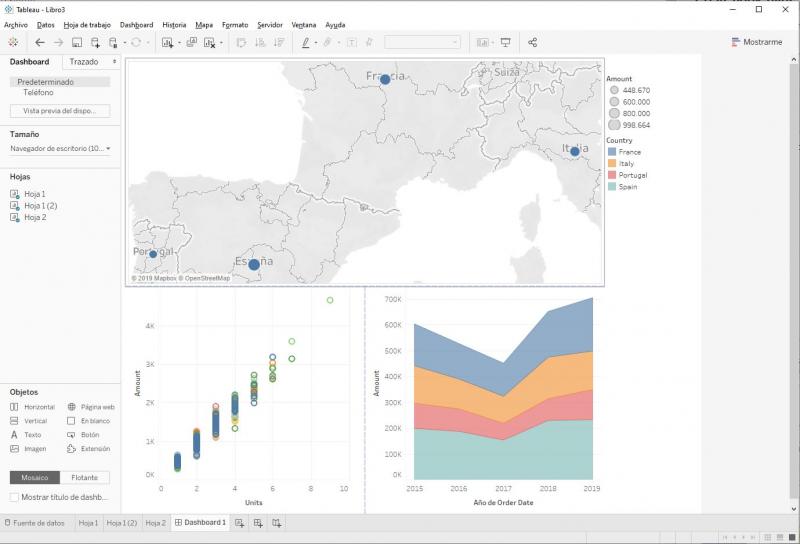Open the Hoja de trabajo menu
The height and width of the screenshot is (544, 800).
click(86, 24)
